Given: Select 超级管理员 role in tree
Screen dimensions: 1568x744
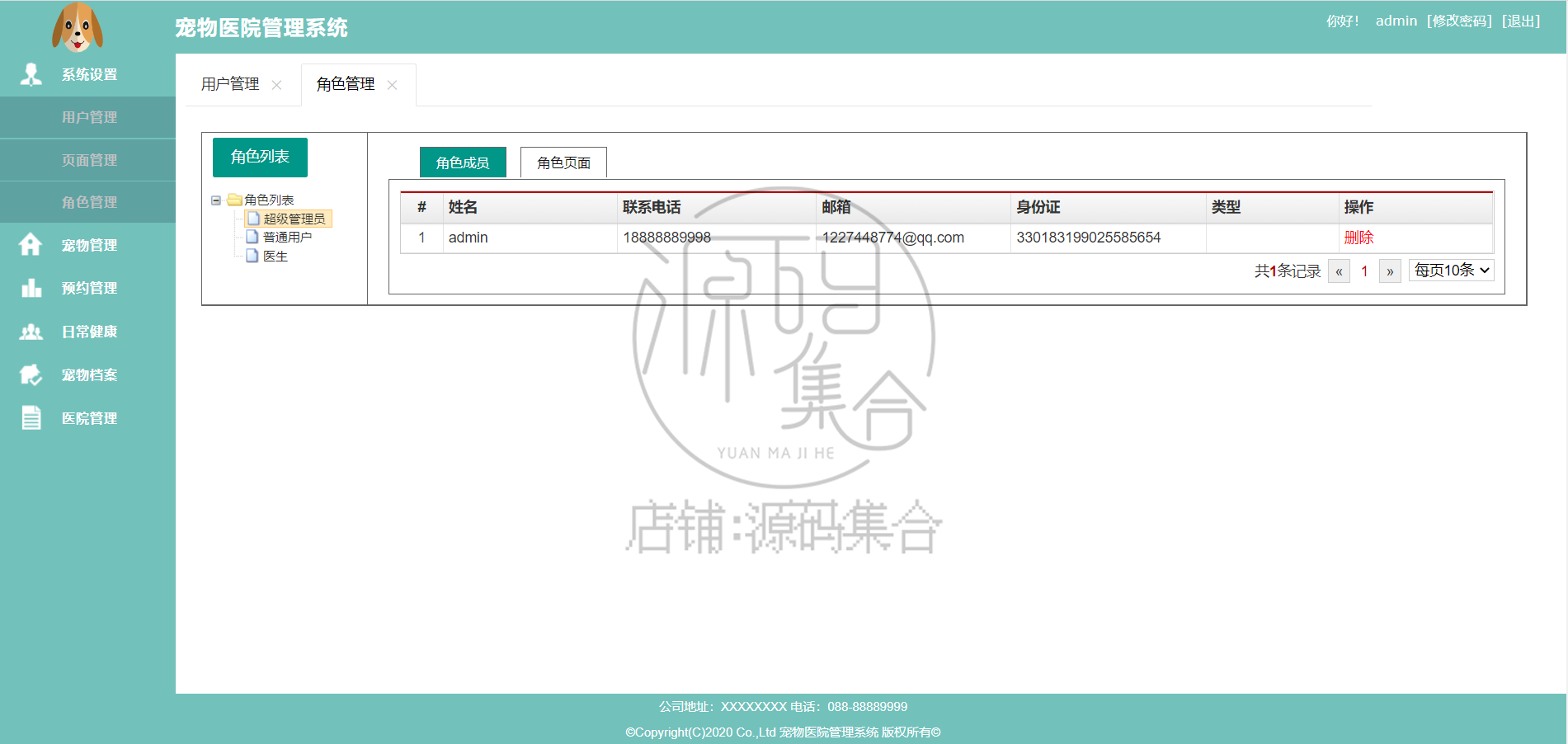Looking at the screenshot, I should 294,219.
